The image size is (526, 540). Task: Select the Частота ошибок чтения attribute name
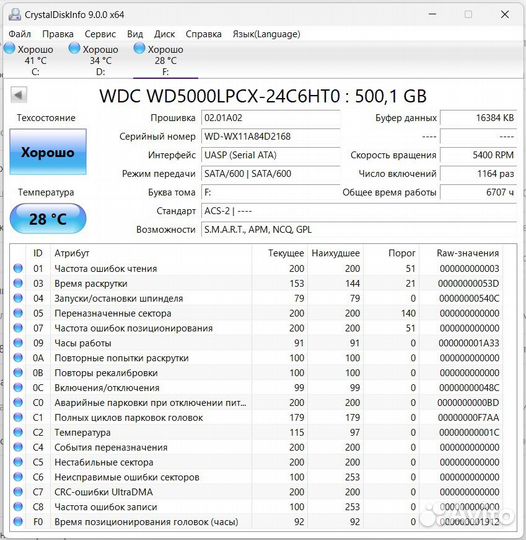105,269
